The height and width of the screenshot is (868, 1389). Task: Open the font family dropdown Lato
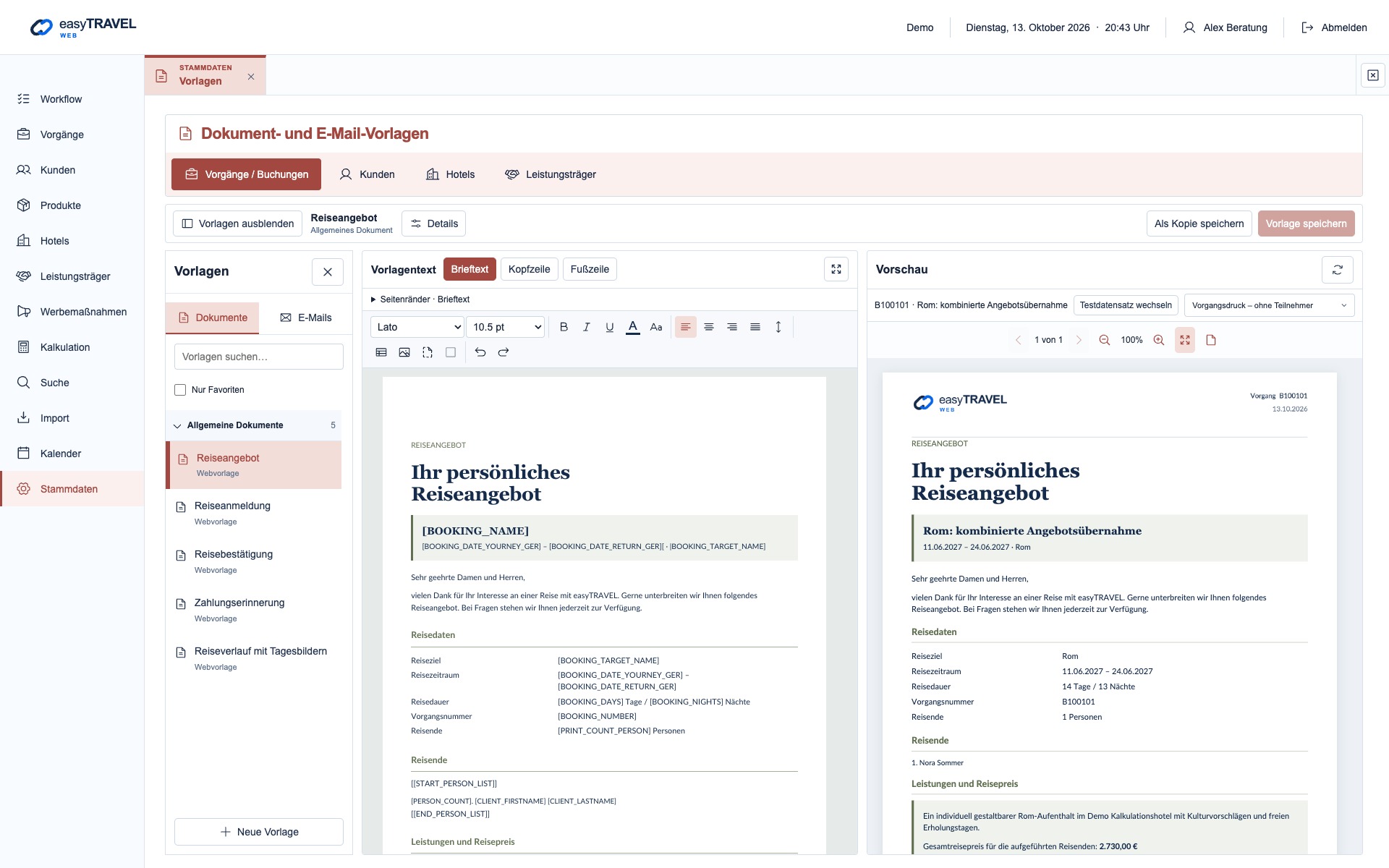(x=417, y=327)
